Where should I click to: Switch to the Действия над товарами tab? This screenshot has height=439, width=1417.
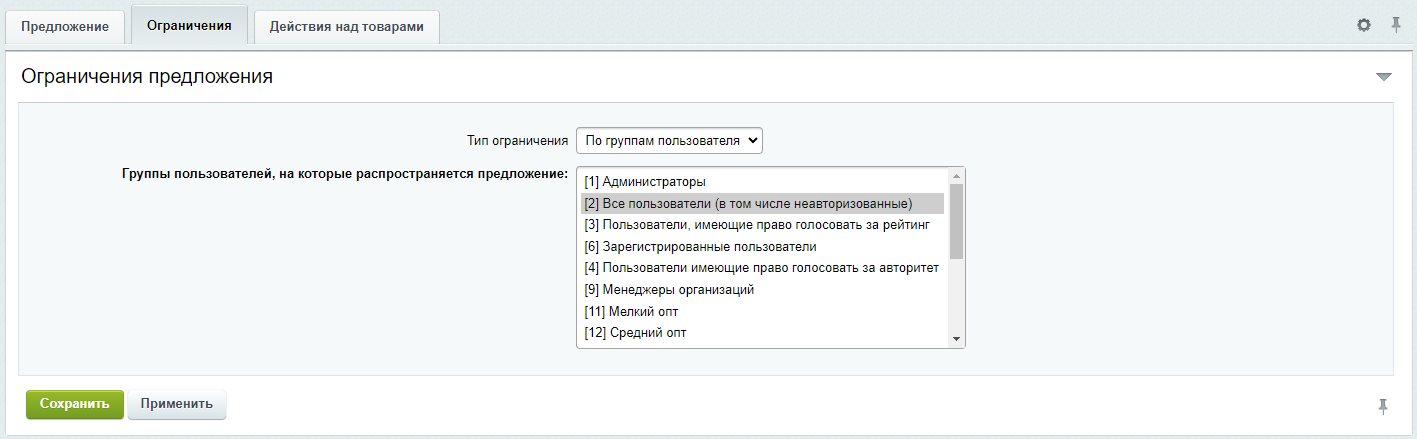coord(347,27)
